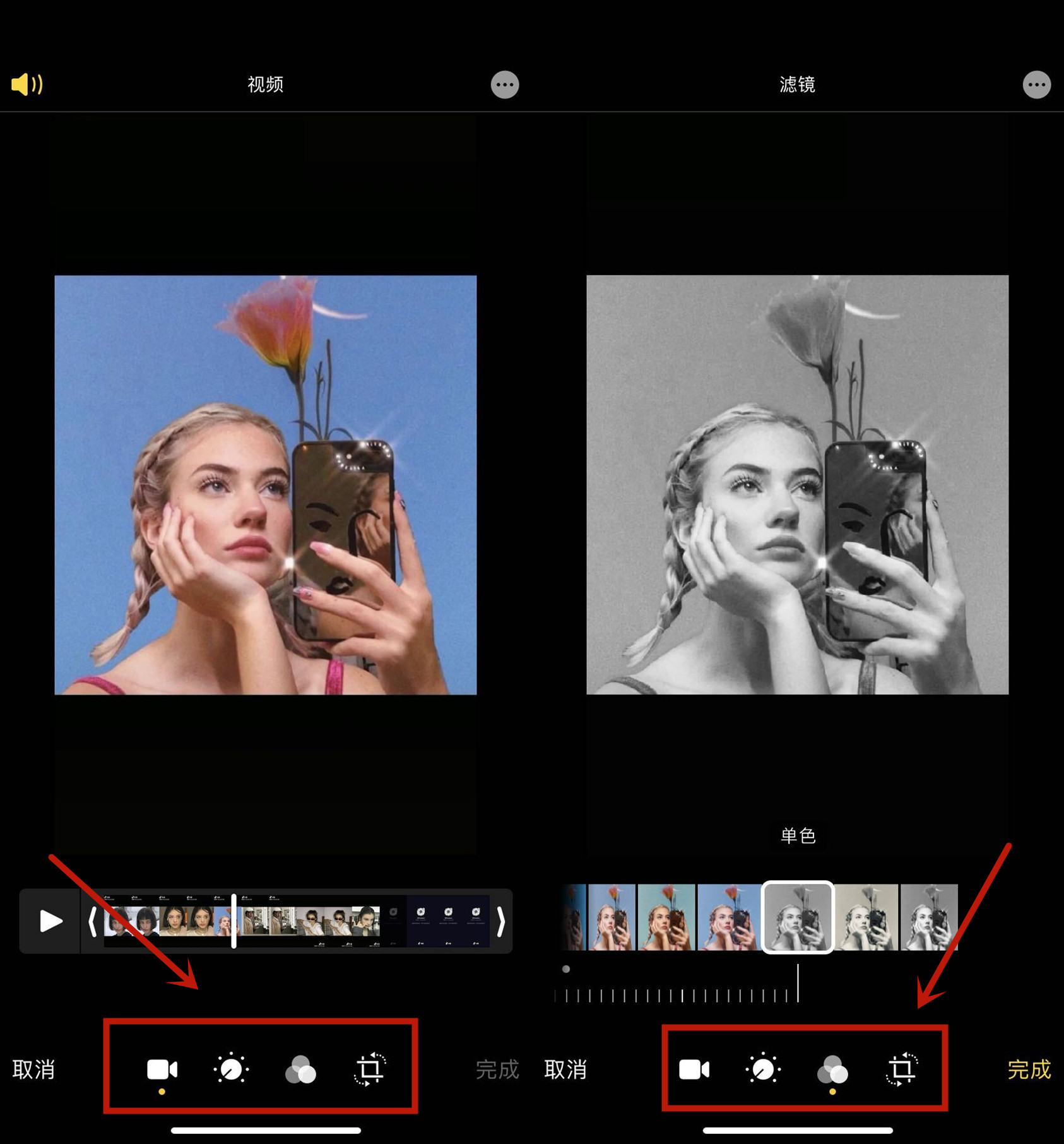
Task: Open the Crop and rotate tool on the 滤镜 screen
Action: click(902, 1070)
